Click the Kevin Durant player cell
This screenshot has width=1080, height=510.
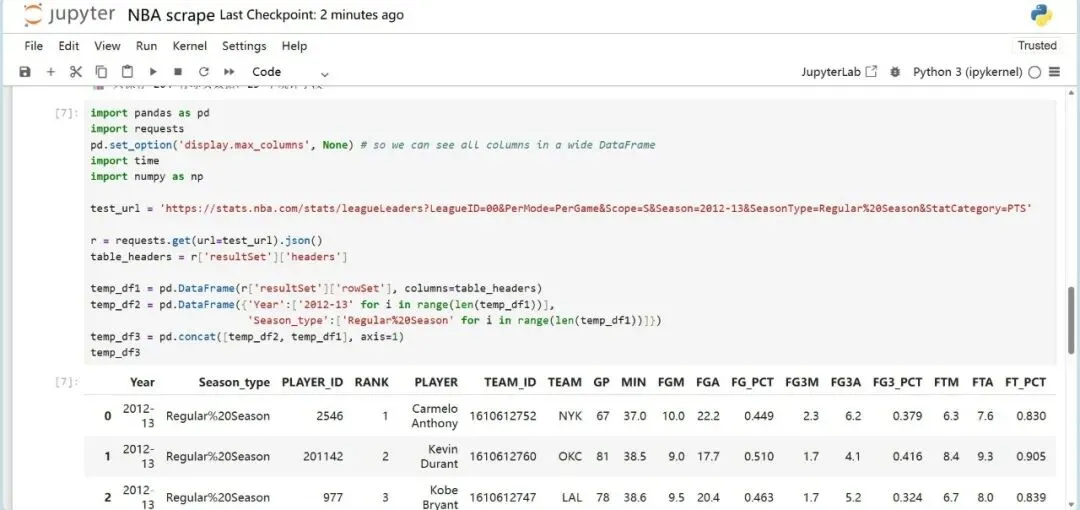click(x=439, y=456)
